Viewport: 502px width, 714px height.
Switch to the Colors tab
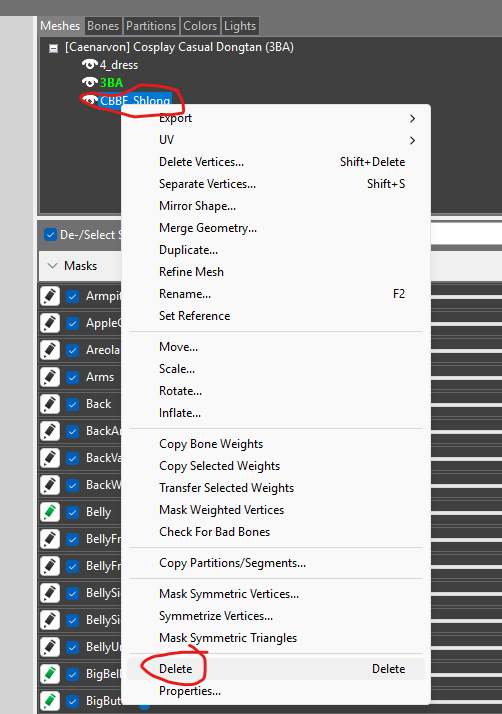coord(200,26)
